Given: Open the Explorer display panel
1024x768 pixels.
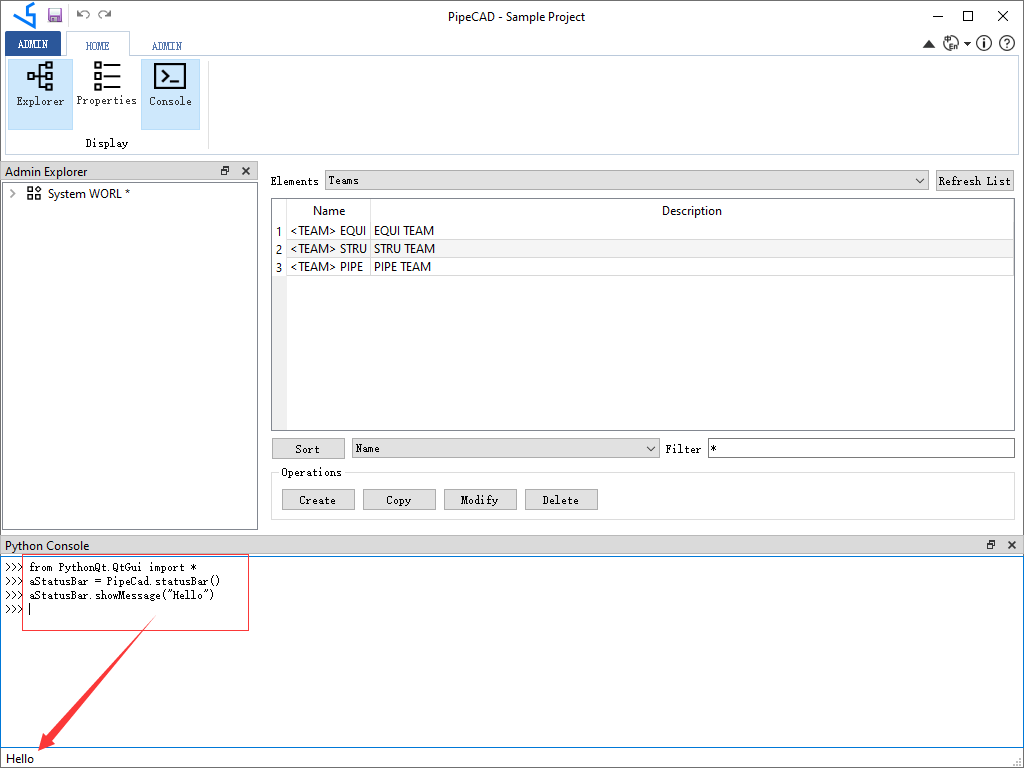Looking at the screenshot, I should pos(39,94).
